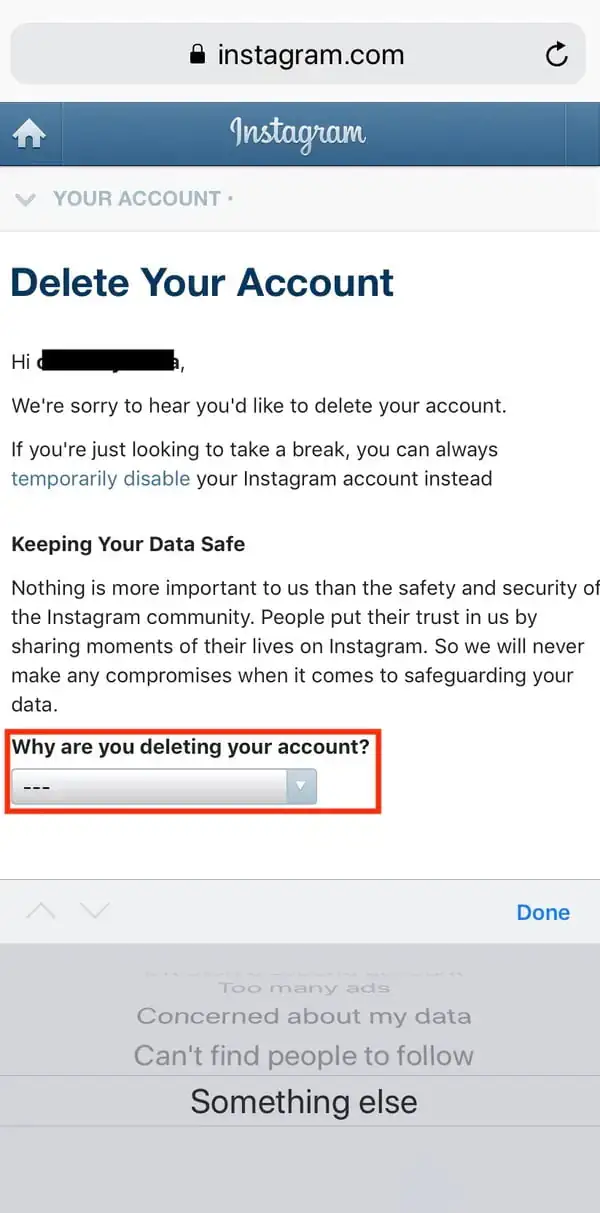Click the "Keeping Your Data Safe" heading
The width and height of the screenshot is (600, 1213).
coord(128,545)
